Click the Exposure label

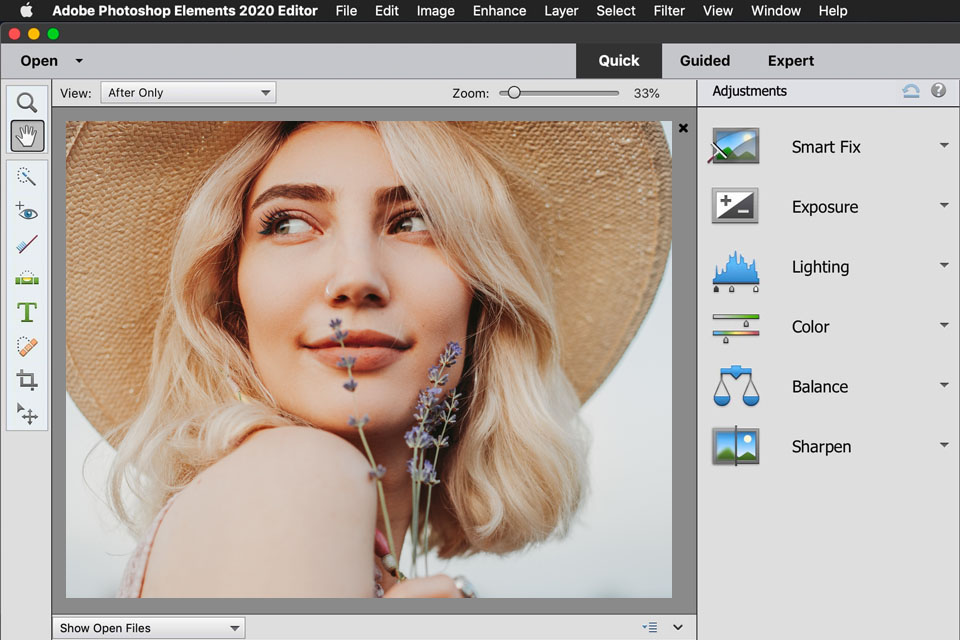(x=825, y=207)
